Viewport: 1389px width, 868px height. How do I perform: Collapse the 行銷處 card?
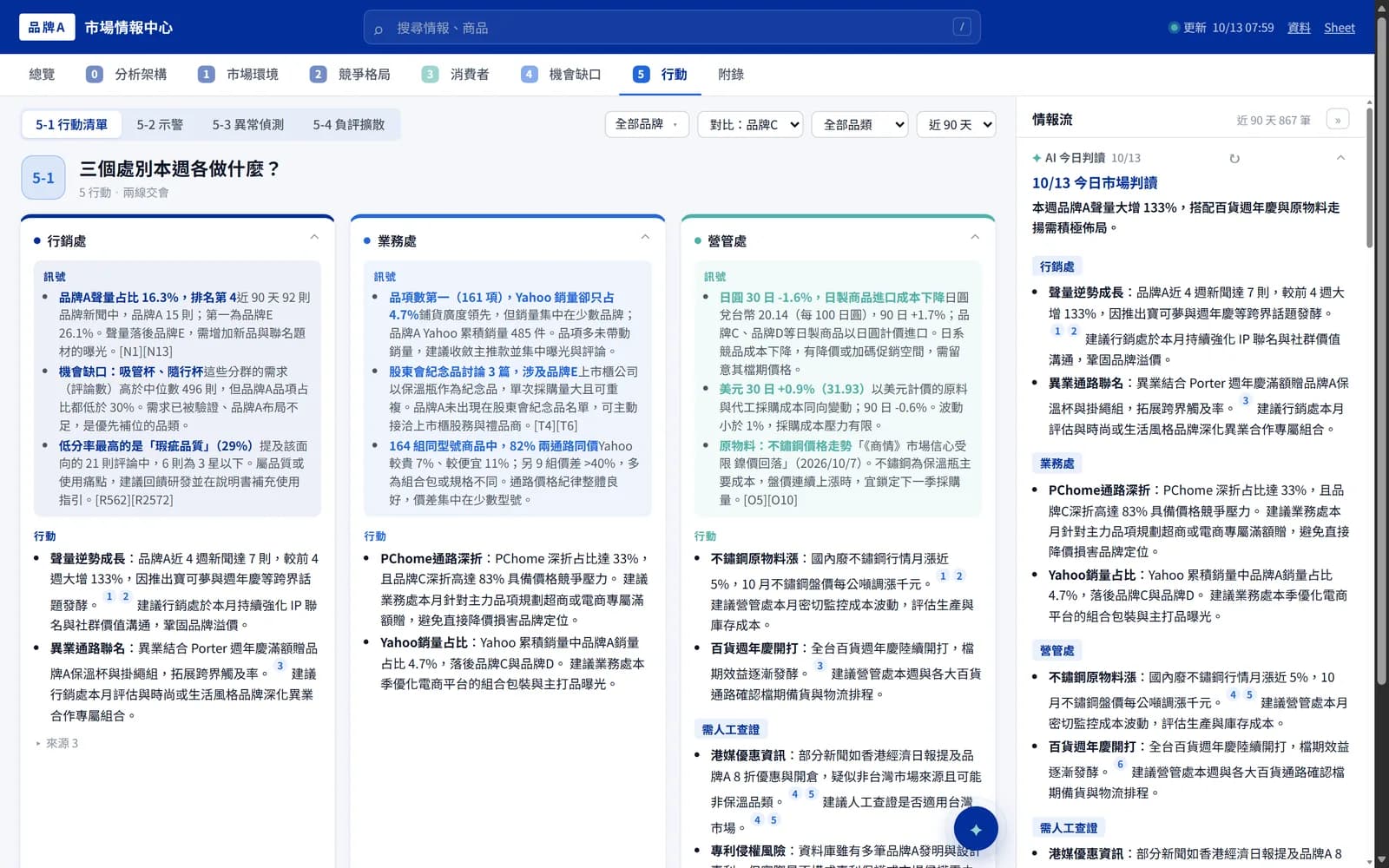314,237
